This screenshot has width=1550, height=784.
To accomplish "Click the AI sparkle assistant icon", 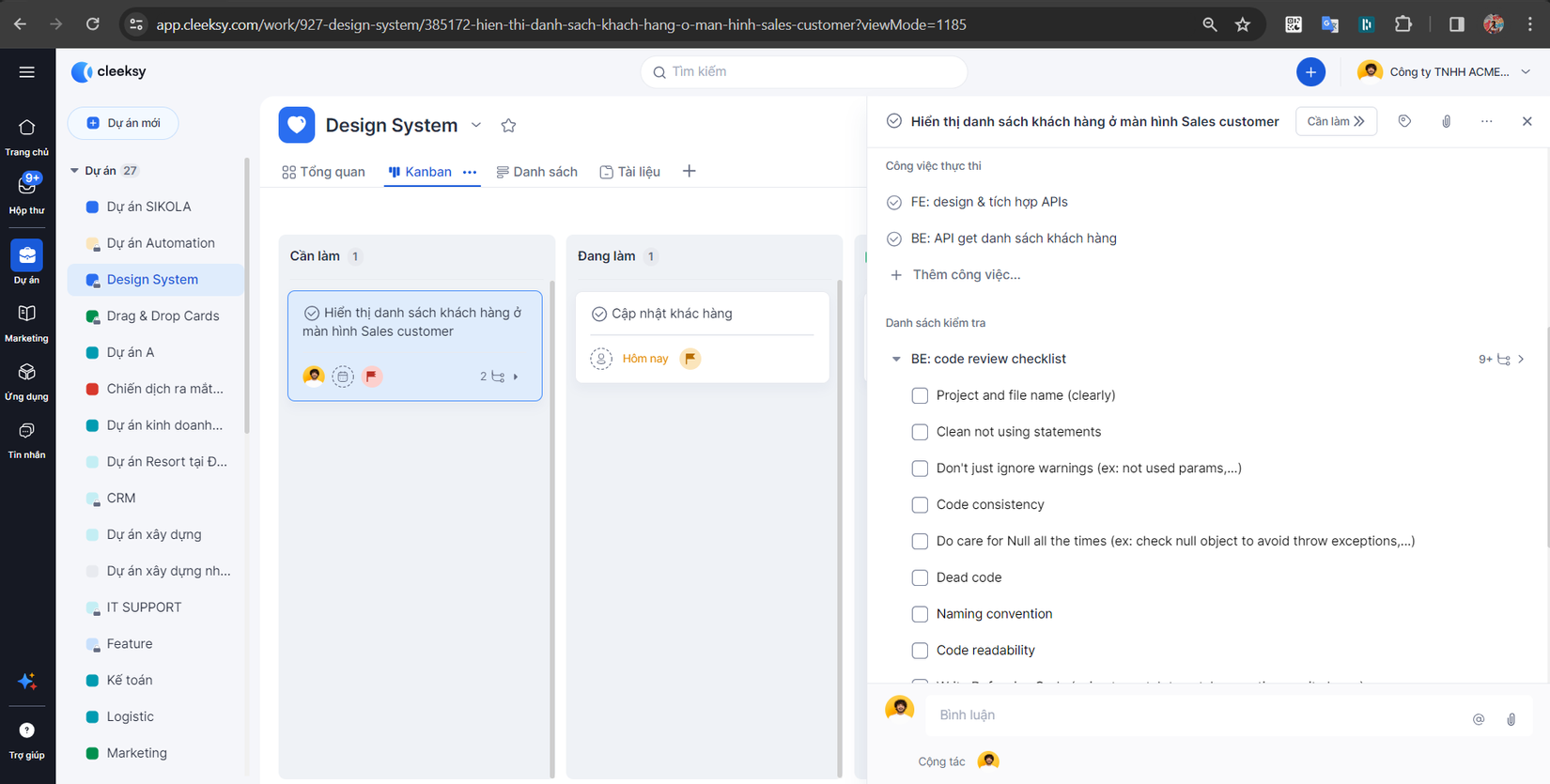I will tap(26, 681).
